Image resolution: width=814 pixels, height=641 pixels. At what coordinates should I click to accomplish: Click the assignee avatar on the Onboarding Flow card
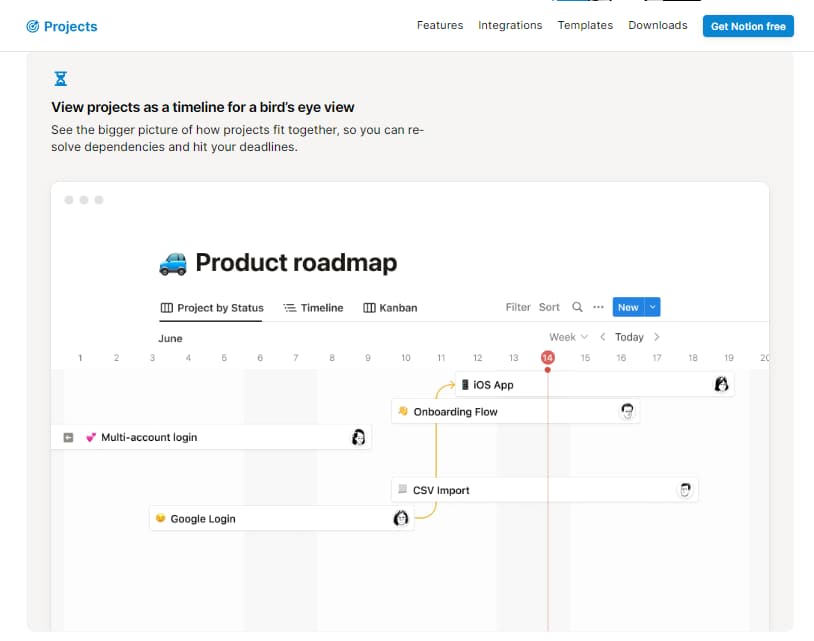627,410
